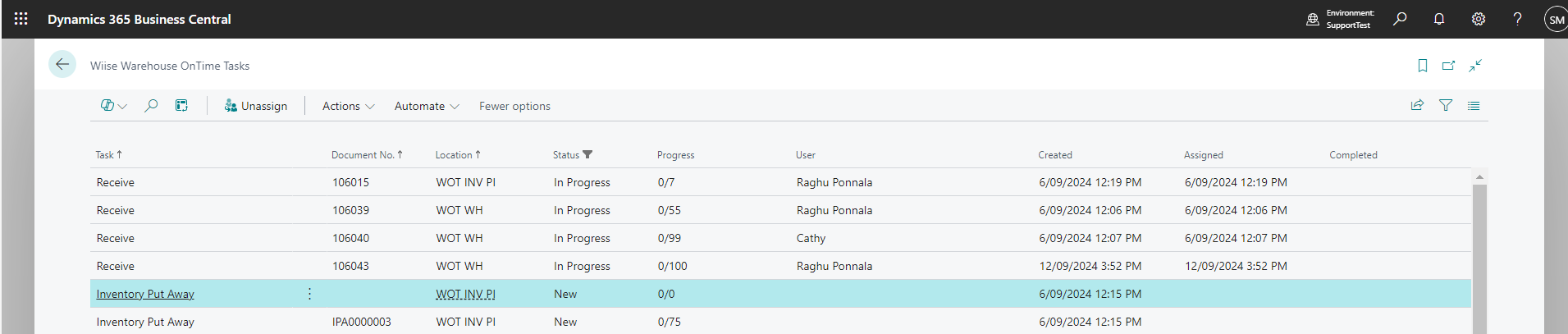Click the share icon in toolbar
The width and height of the screenshot is (1568, 334).
[1417, 105]
